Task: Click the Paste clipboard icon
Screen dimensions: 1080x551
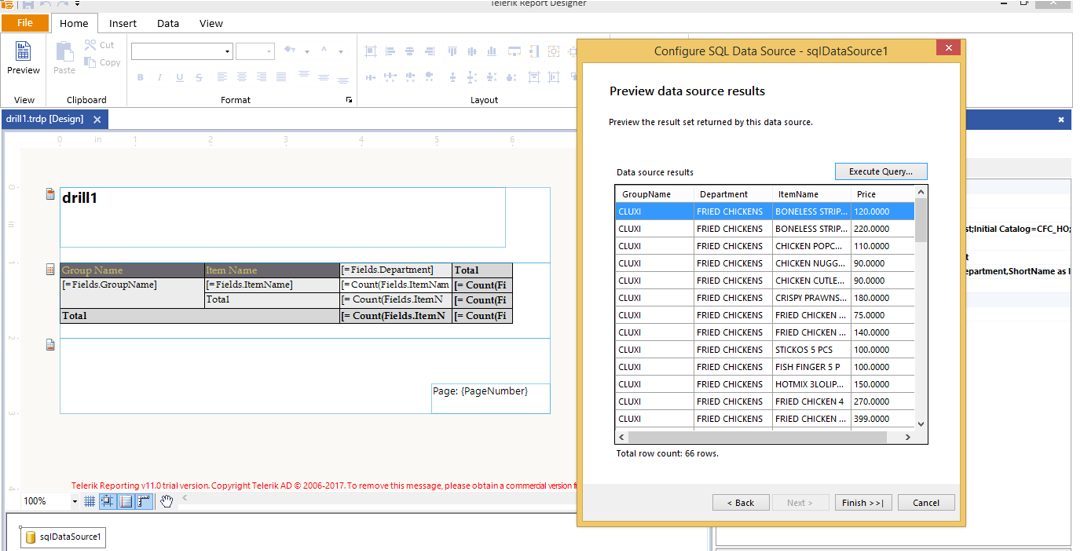Action: point(64,52)
